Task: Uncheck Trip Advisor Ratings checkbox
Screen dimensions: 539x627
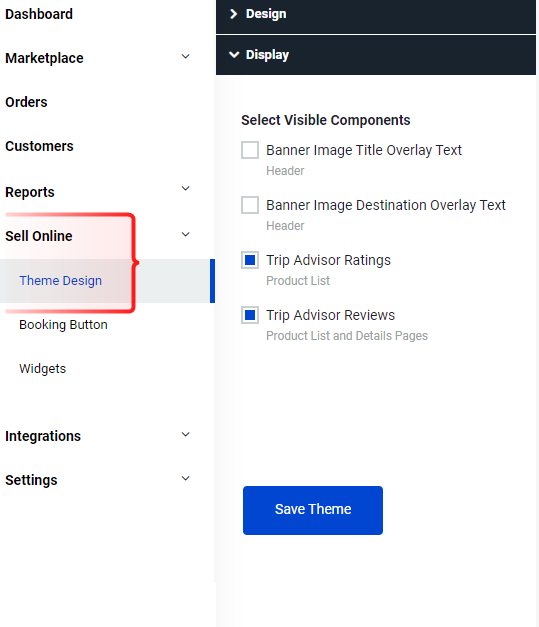Action: 250,260
